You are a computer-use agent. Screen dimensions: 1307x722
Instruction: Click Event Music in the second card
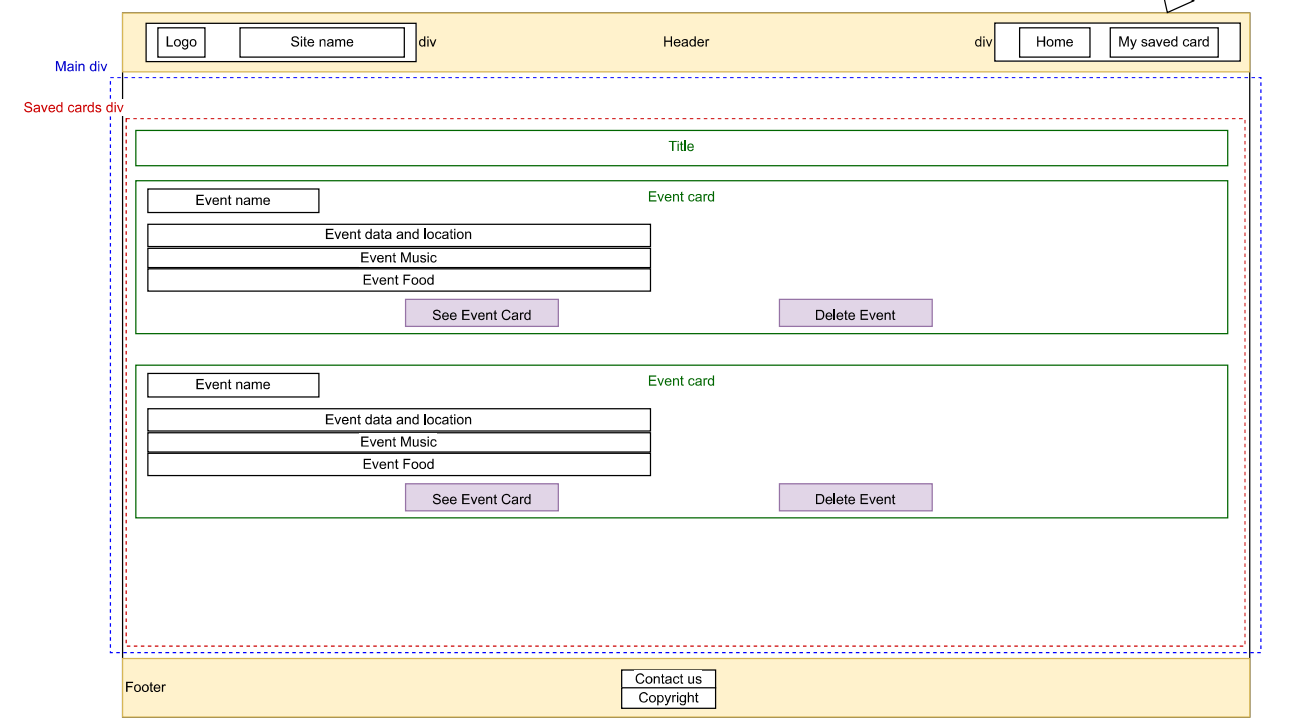pos(399,442)
